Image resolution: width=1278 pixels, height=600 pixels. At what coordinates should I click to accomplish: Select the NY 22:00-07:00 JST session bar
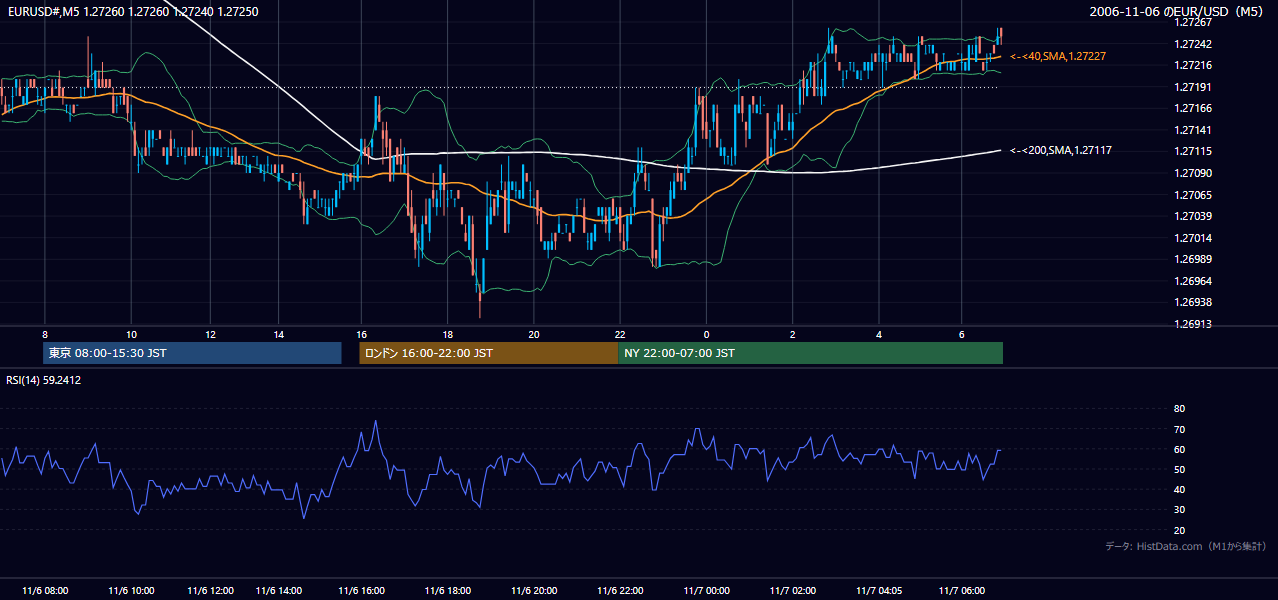coord(810,353)
